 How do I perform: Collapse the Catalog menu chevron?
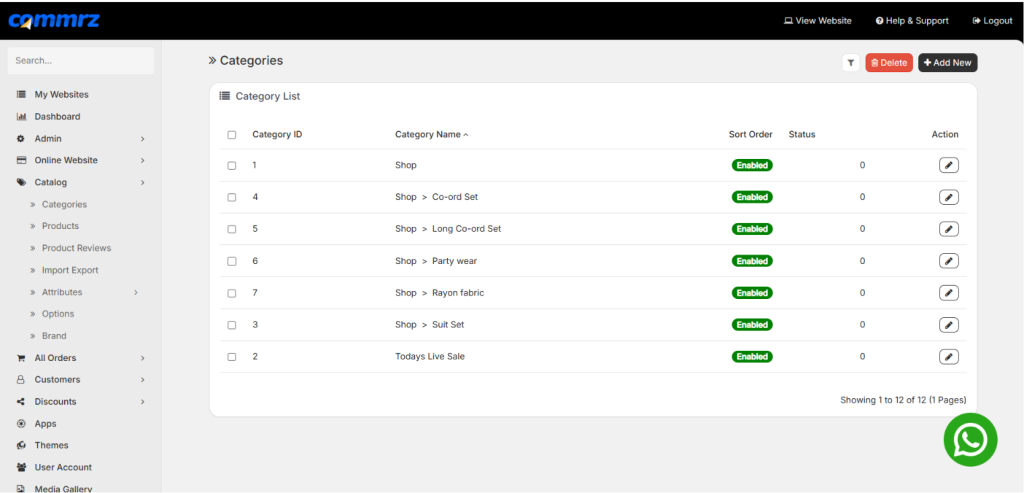click(142, 183)
